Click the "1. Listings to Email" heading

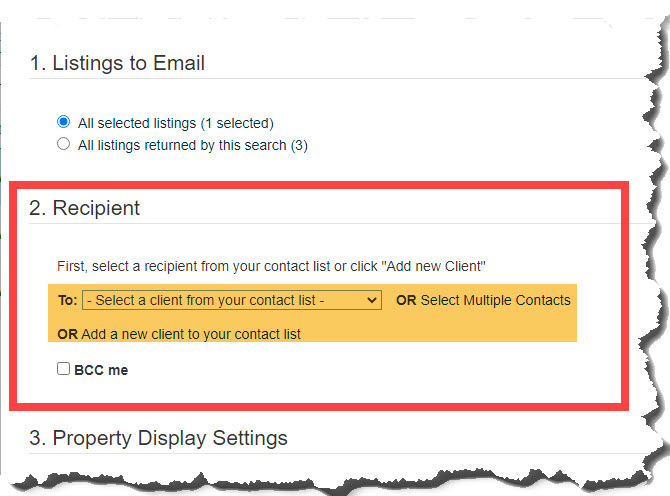[x=117, y=63]
